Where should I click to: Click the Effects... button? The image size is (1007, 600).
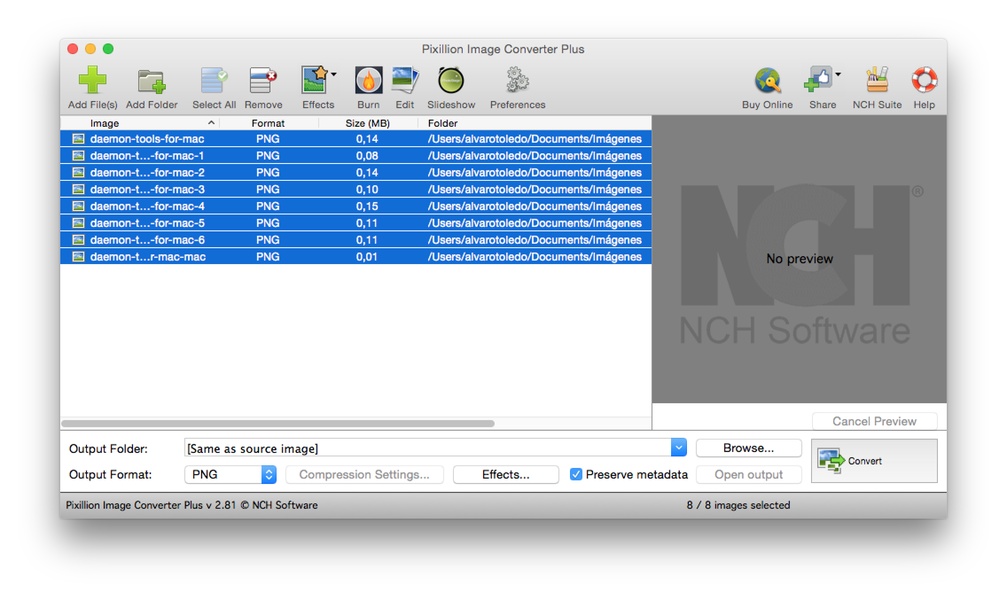pos(505,474)
